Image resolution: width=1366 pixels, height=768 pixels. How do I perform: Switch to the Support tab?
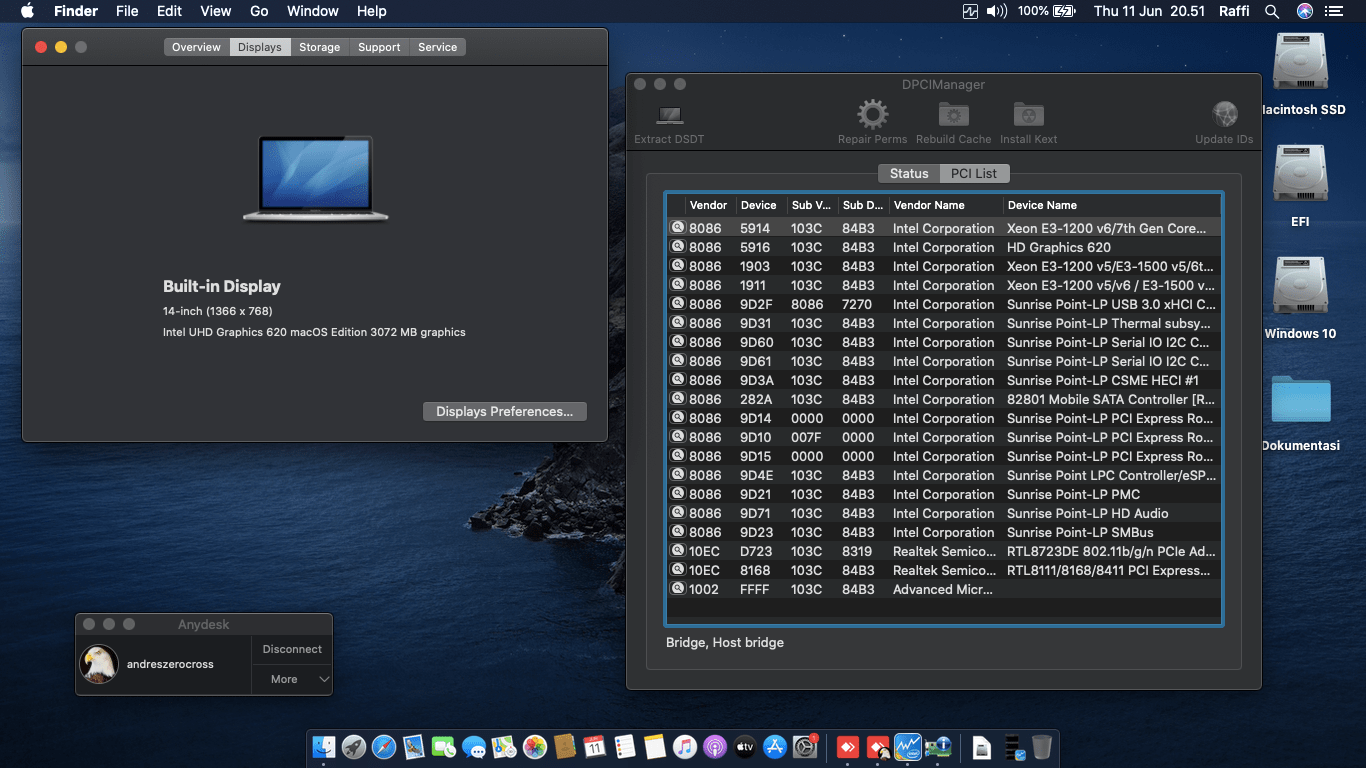[379, 47]
